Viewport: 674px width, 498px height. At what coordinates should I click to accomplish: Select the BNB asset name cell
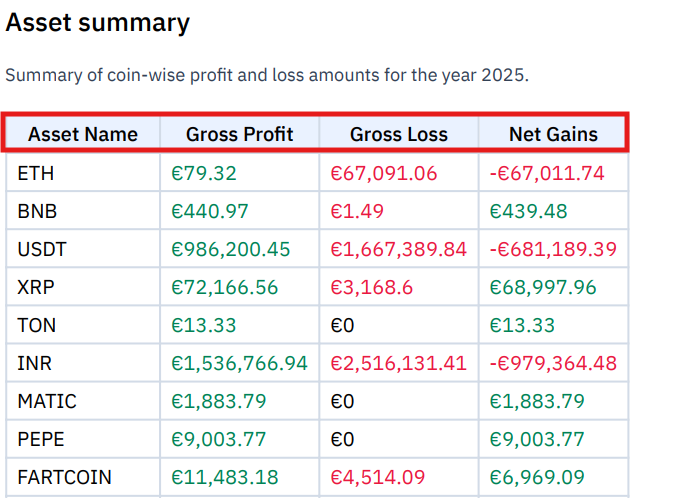click(37, 211)
